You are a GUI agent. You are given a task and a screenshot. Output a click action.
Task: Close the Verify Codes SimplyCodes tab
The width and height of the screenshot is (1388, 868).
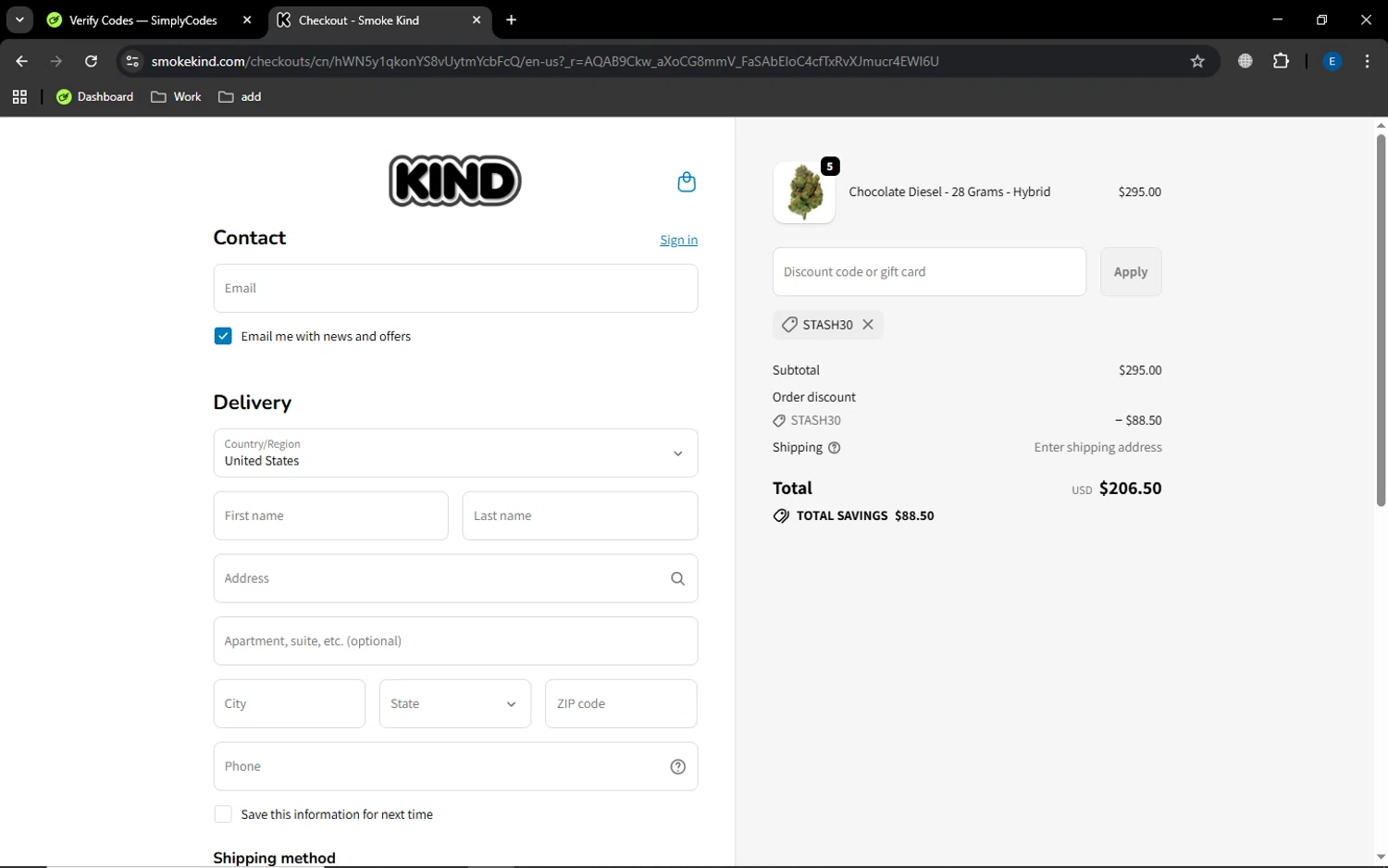pos(247,19)
